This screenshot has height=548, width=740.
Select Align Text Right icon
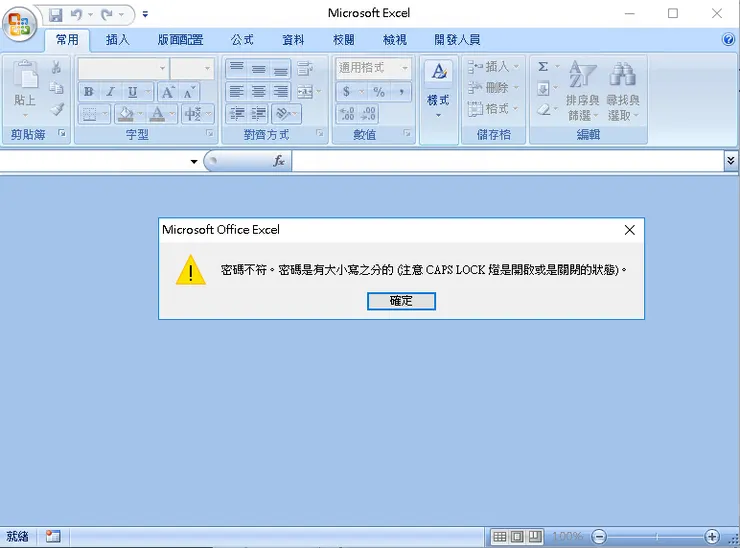280,92
